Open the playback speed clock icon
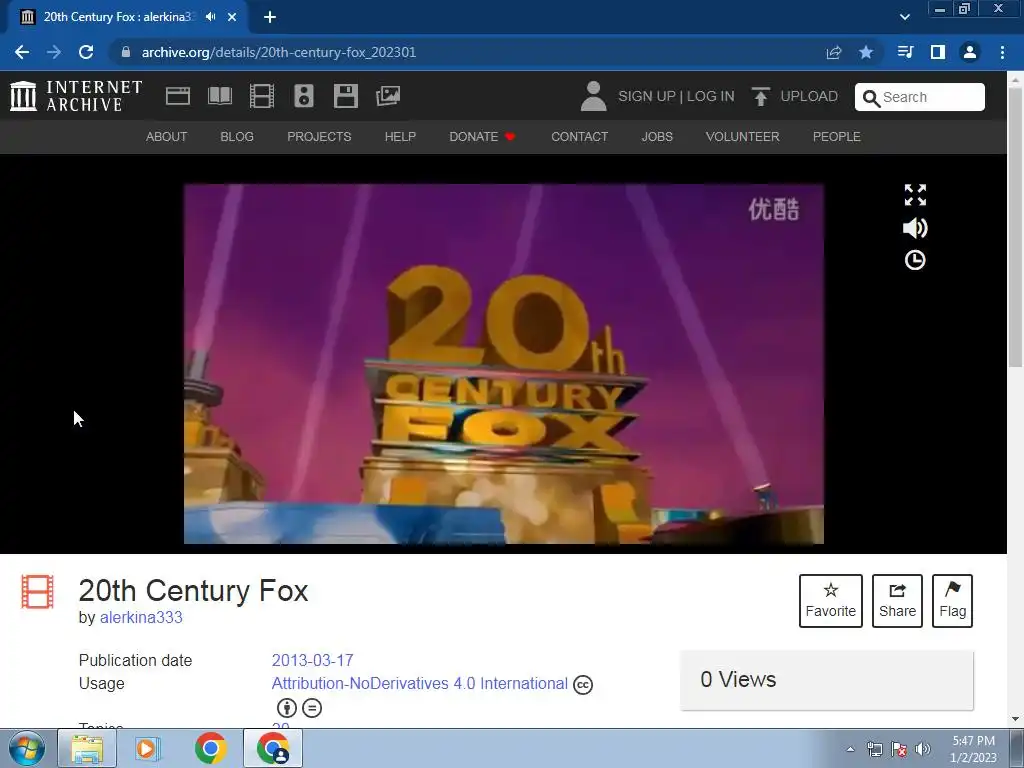The height and width of the screenshot is (768, 1024). tap(915, 261)
